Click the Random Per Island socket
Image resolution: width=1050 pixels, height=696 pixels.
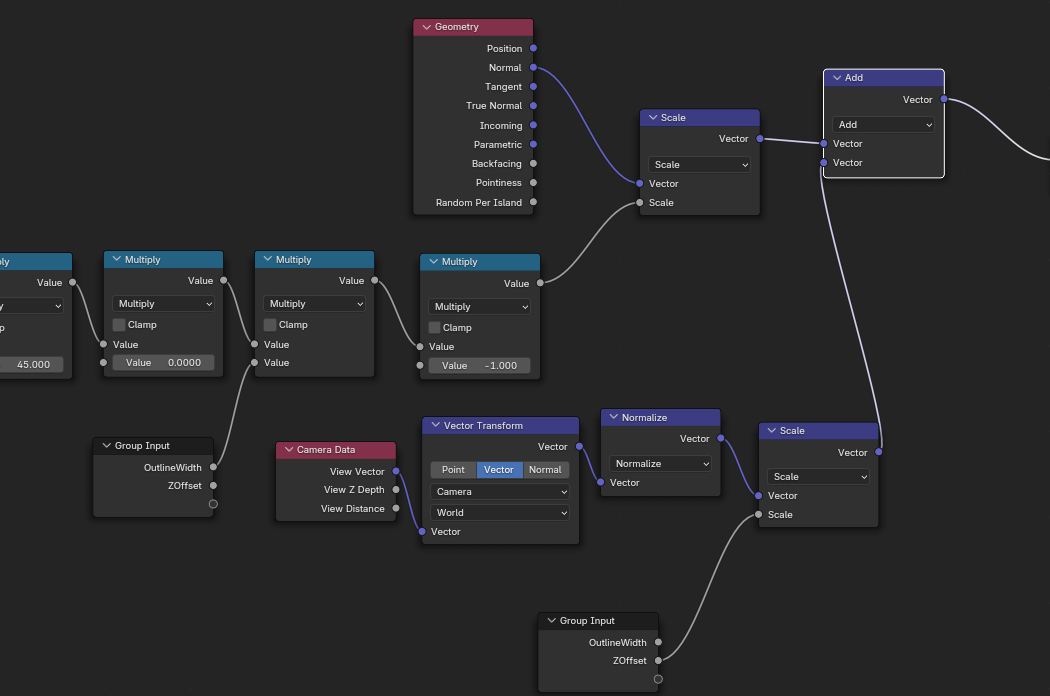click(x=533, y=202)
